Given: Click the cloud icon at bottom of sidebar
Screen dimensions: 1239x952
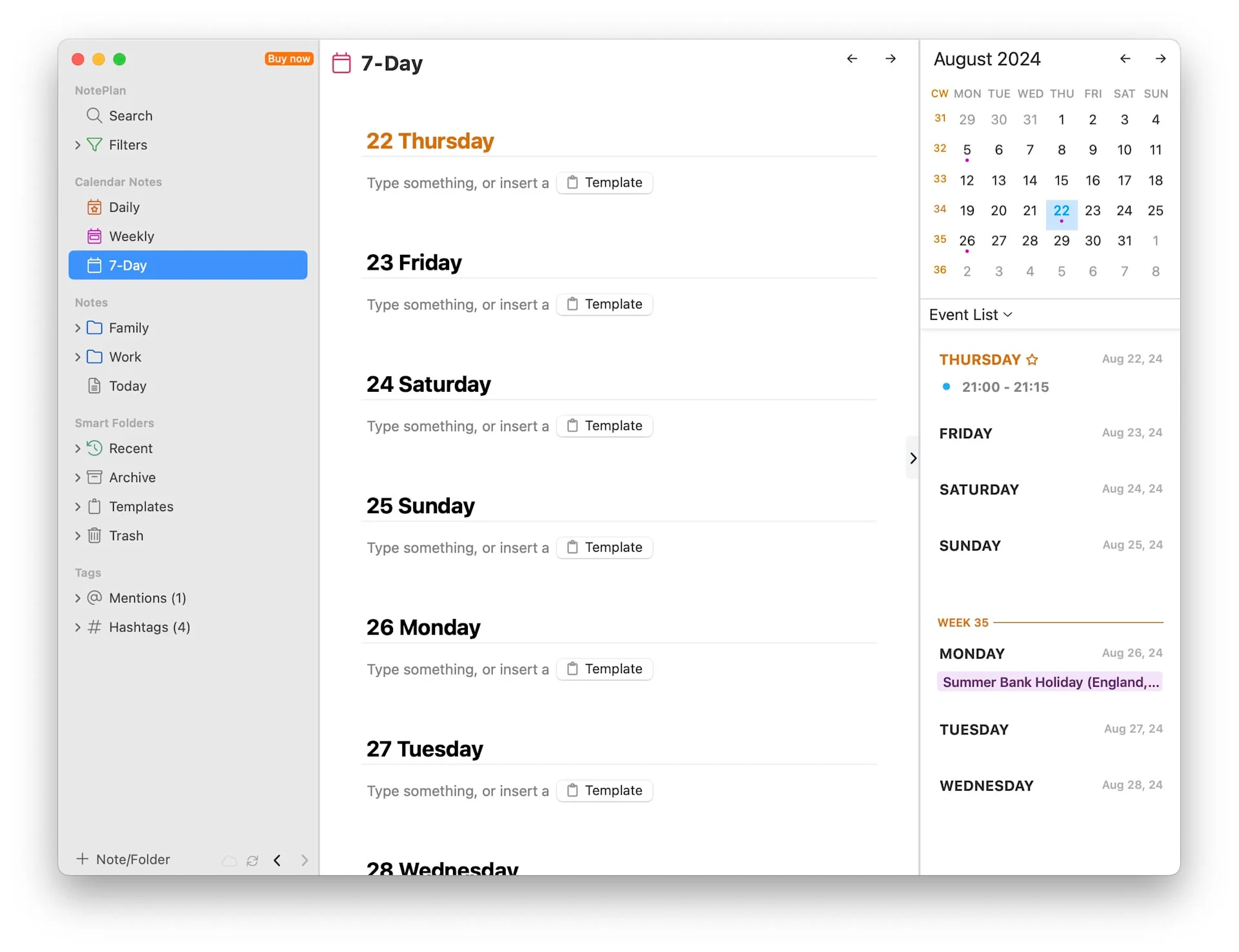Looking at the screenshot, I should [x=229, y=861].
